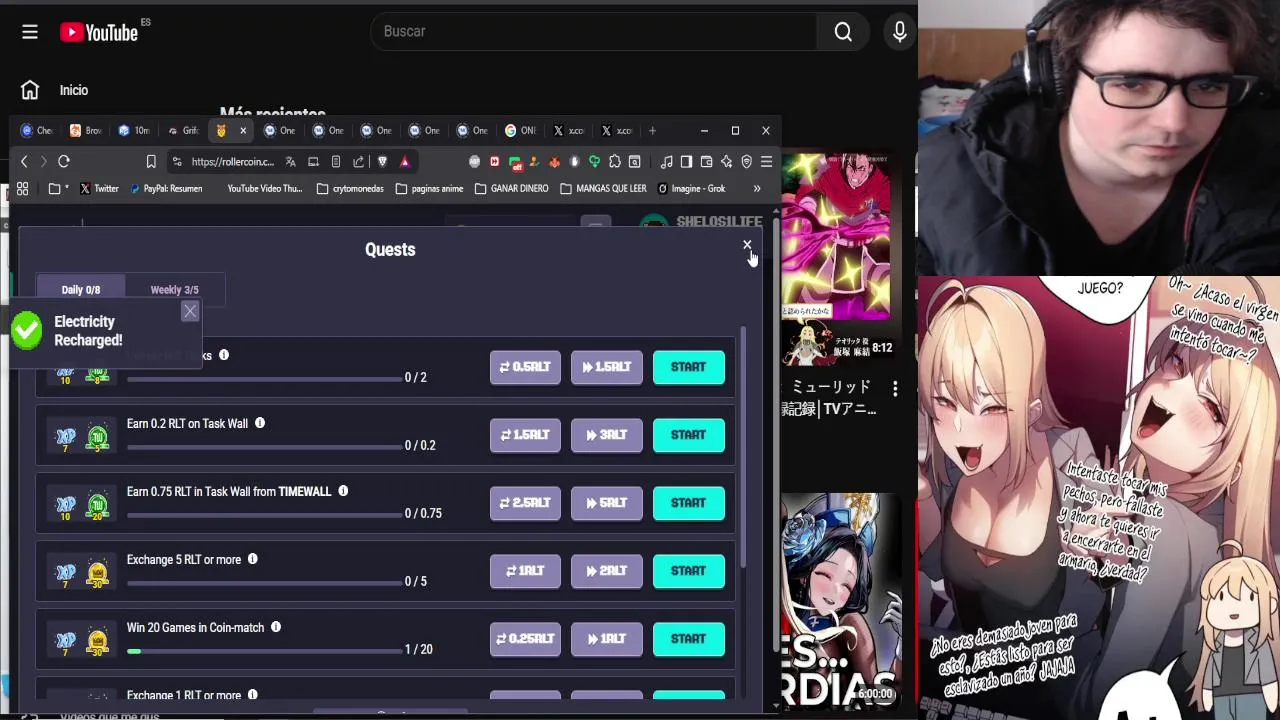
Task: Show info for TIMEWALL quest
Action: (x=343, y=491)
